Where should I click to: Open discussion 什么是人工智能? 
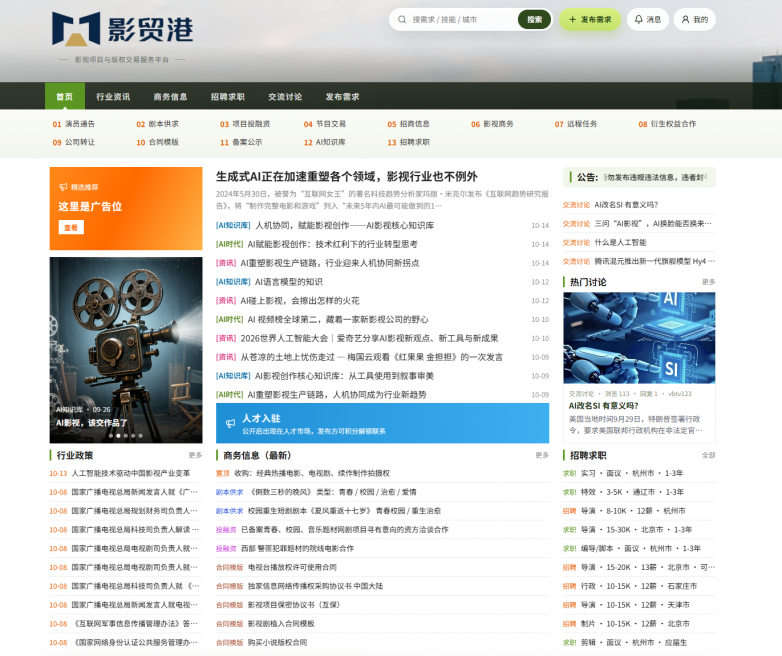click(620, 242)
